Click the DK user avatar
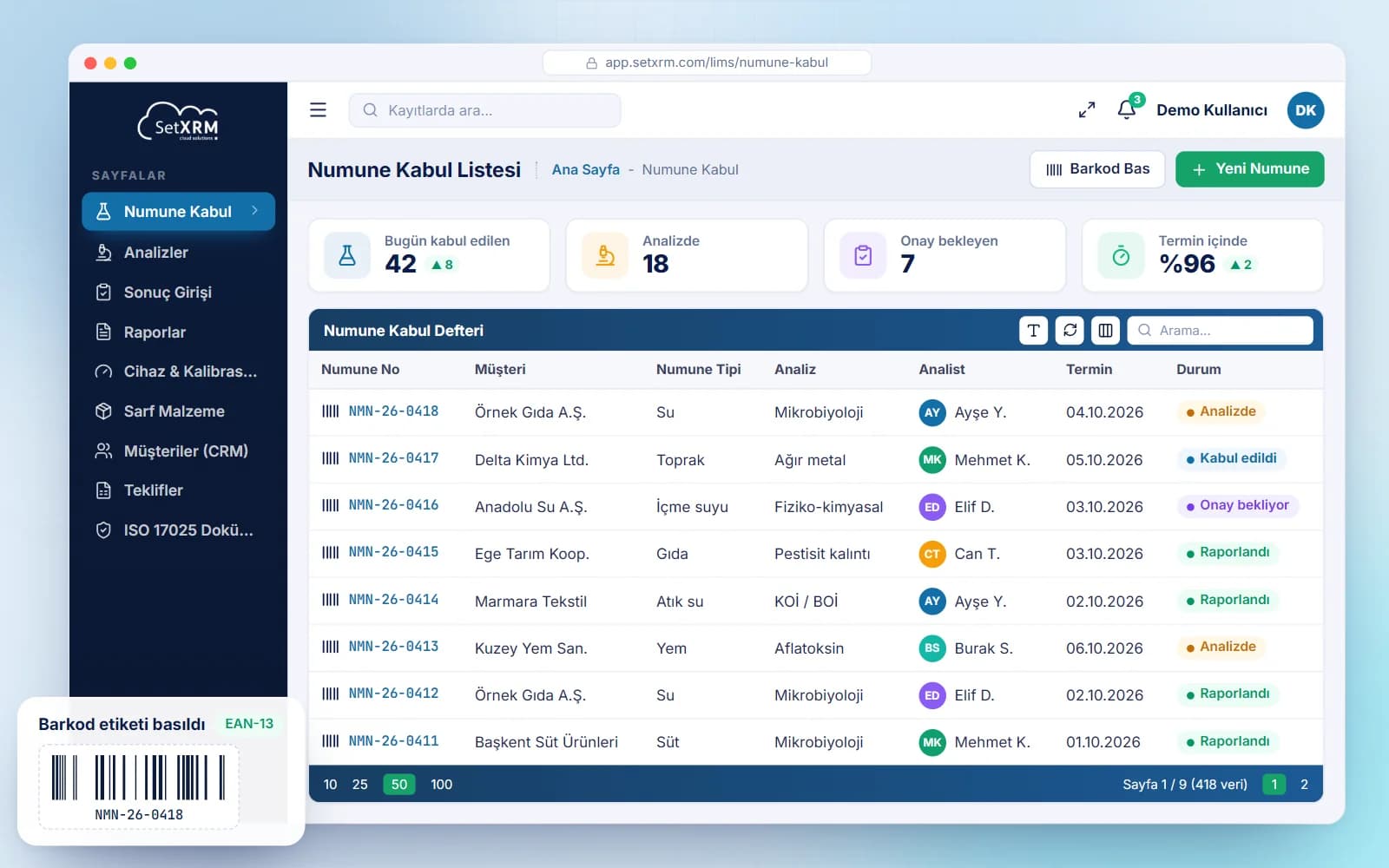 pos(1306,110)
